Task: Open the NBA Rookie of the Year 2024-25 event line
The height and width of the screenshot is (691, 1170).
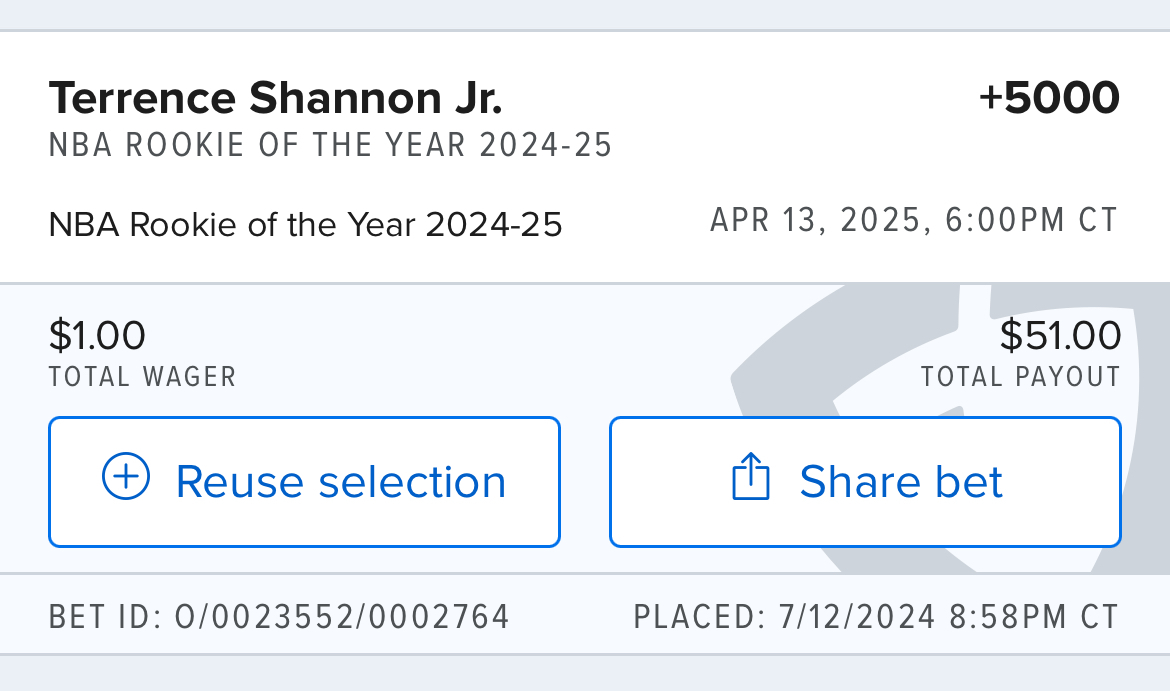Action: pyautogui.click(x=305, y=225)
